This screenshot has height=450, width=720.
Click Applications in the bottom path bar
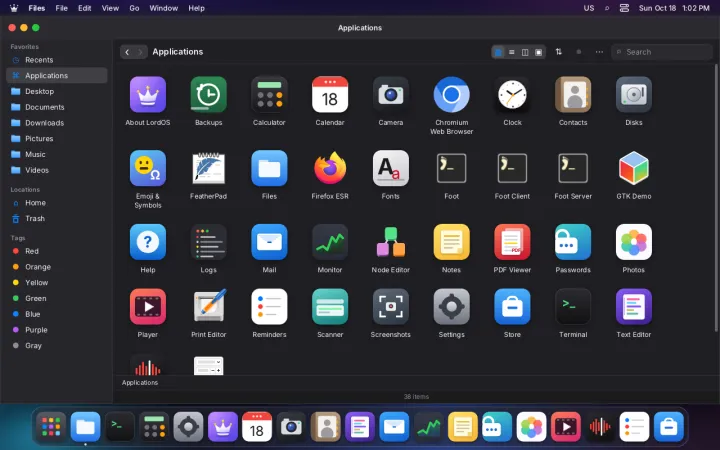(x=140, y=382)
